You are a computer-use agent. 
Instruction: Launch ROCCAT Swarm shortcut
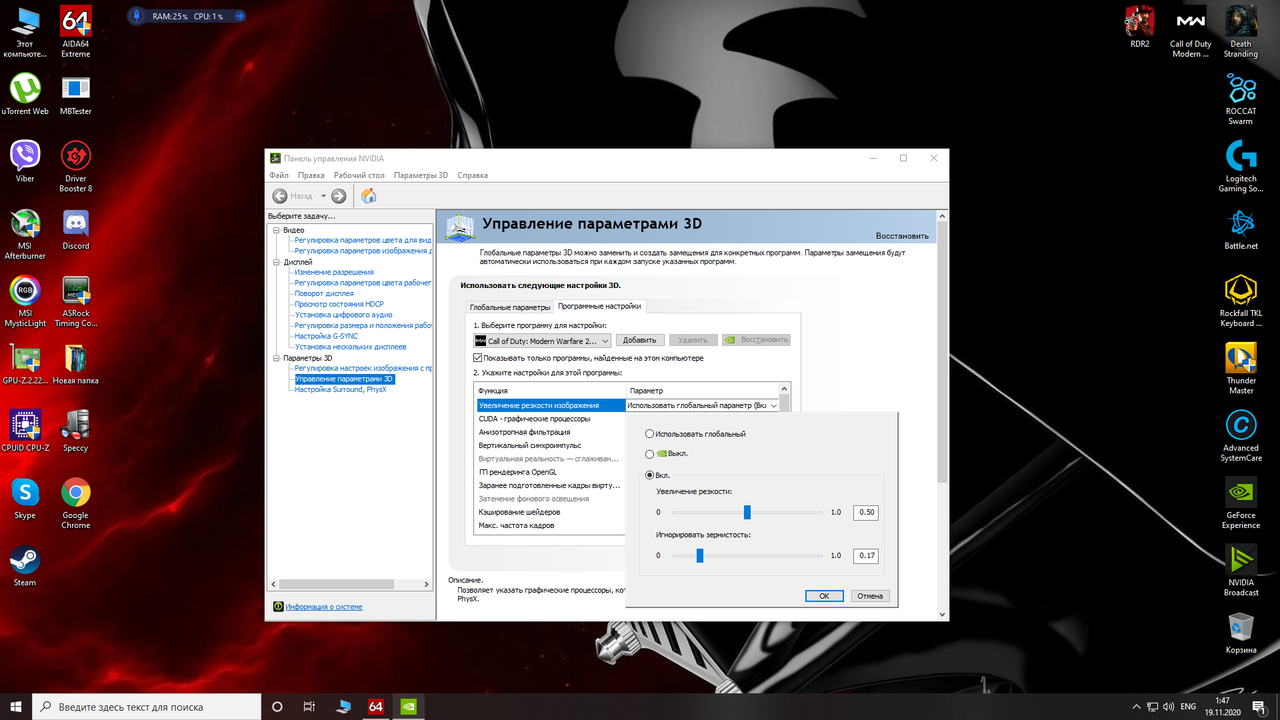click(x=1241, y=97)
